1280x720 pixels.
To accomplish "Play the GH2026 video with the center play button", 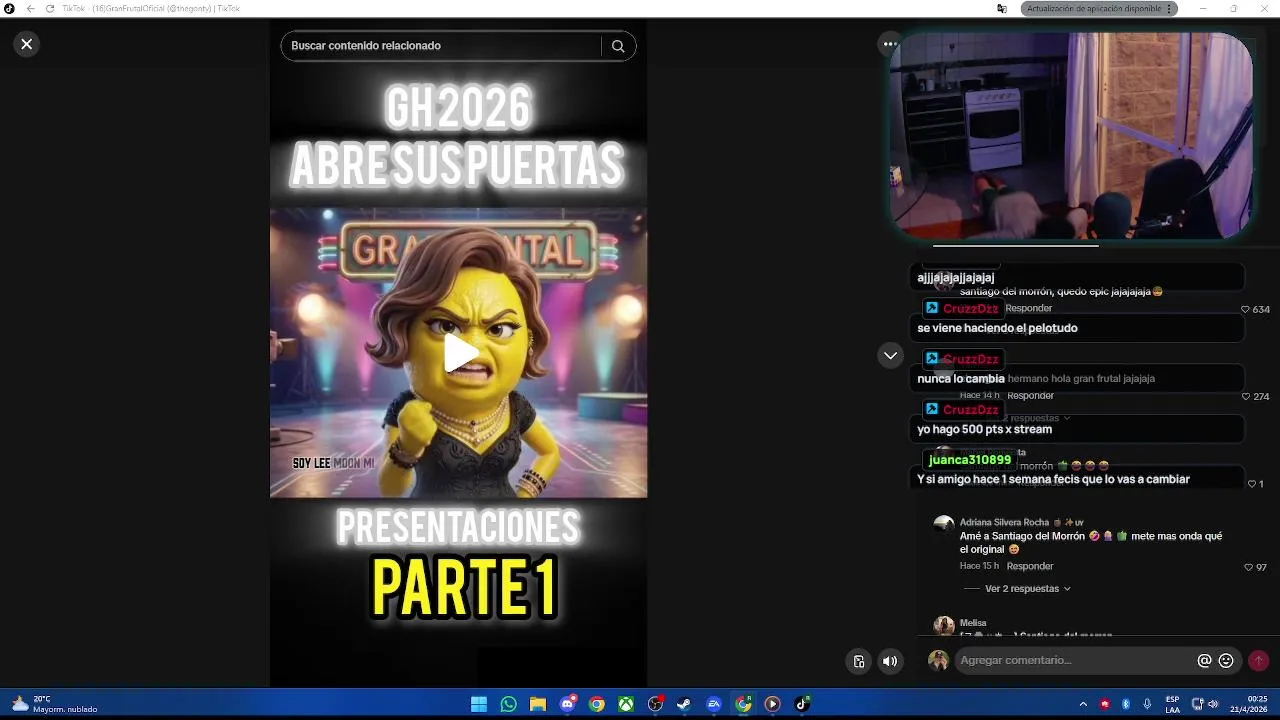I will pos(459,353).
